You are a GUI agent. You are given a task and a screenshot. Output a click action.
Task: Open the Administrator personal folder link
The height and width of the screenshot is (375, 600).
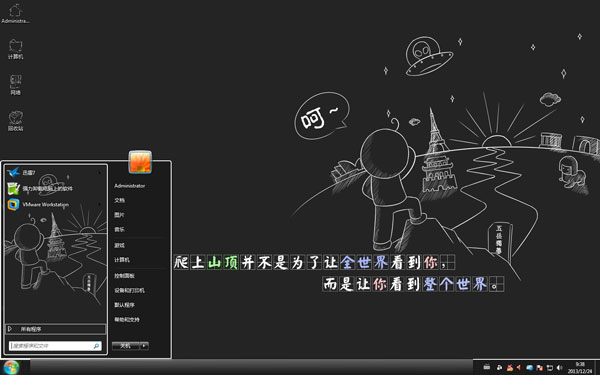pos(130,186)
